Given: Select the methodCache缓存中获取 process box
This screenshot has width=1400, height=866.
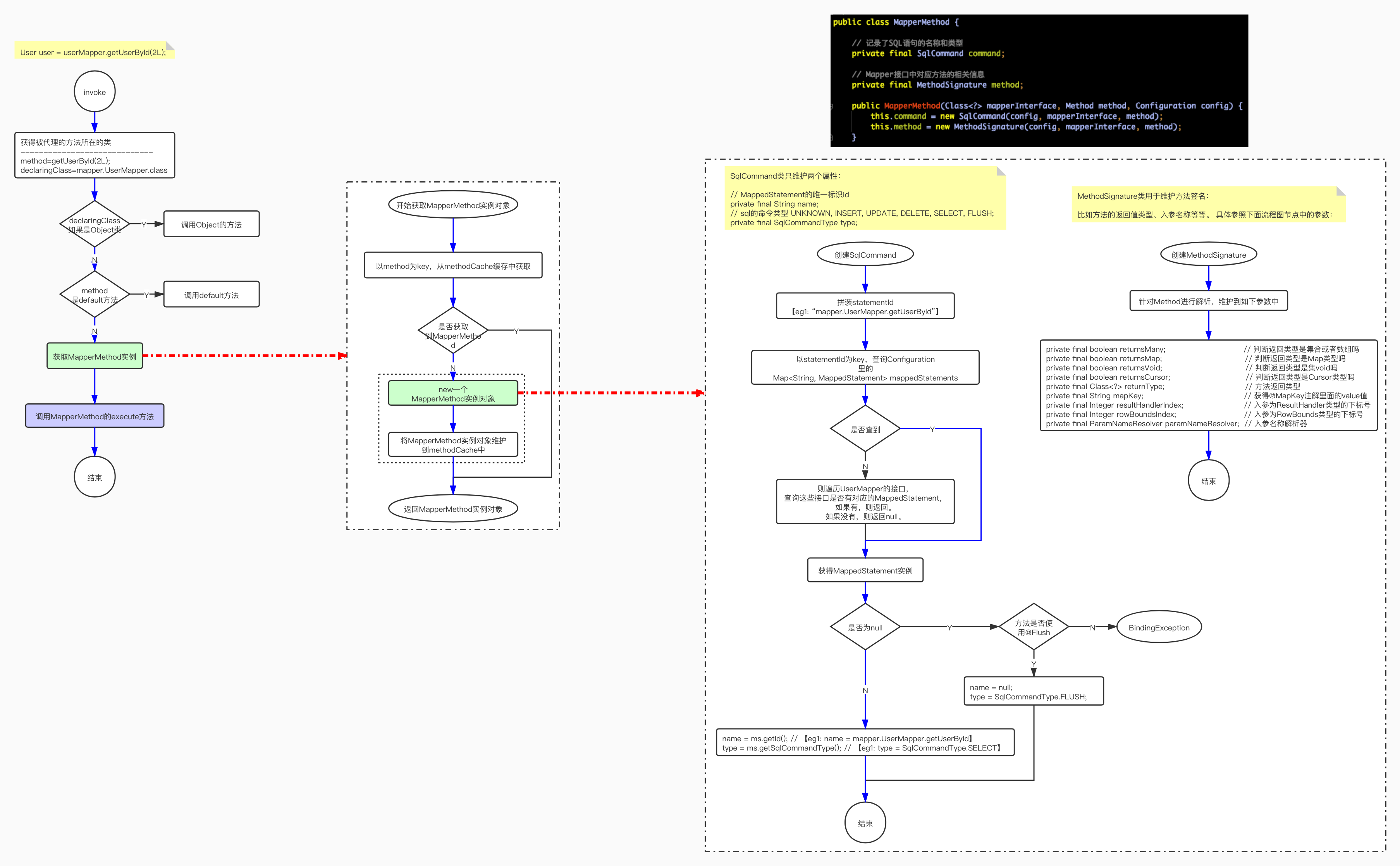Looking at the screenshot, I should pyautogui.click(x=453, y=266).
